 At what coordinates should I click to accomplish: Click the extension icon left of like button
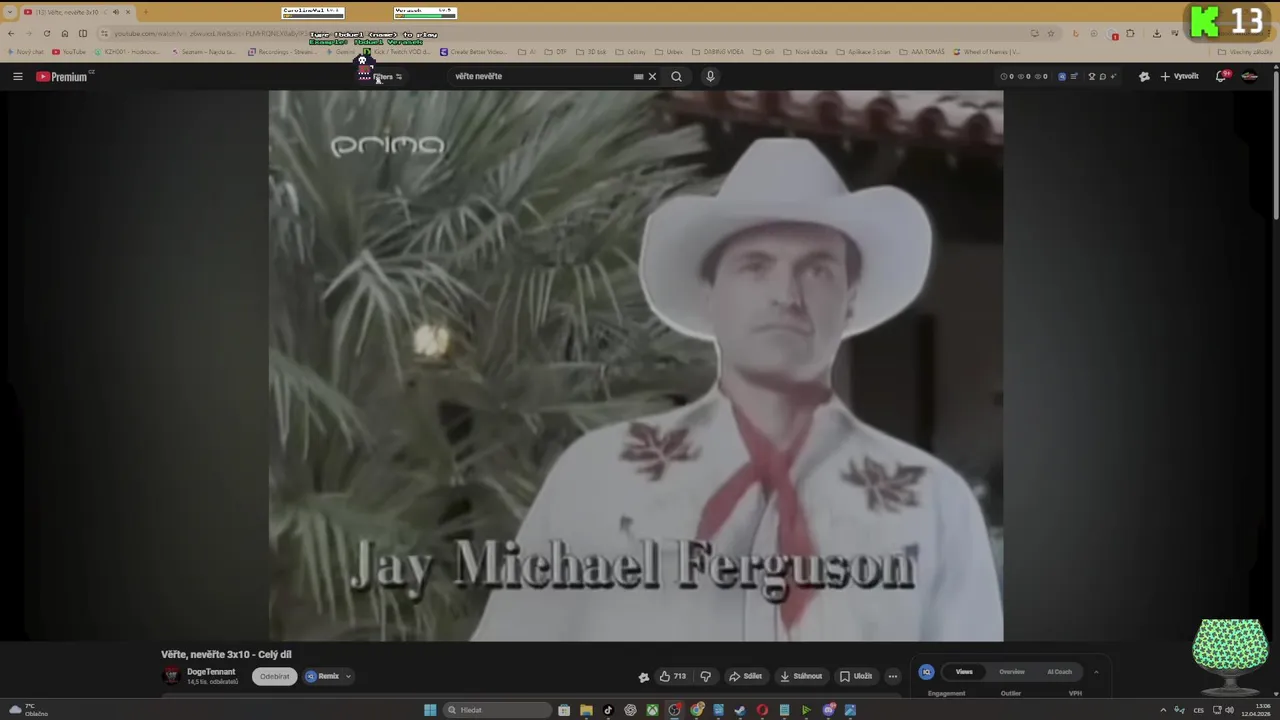[643, 677]
